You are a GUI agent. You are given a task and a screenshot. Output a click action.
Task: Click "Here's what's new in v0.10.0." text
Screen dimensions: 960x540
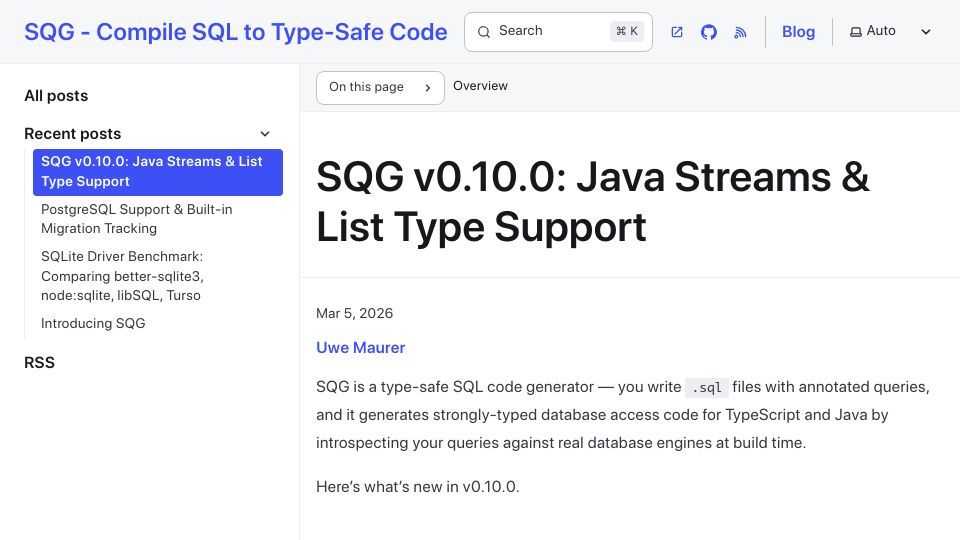pyautogui.click(x=418, y=487)
